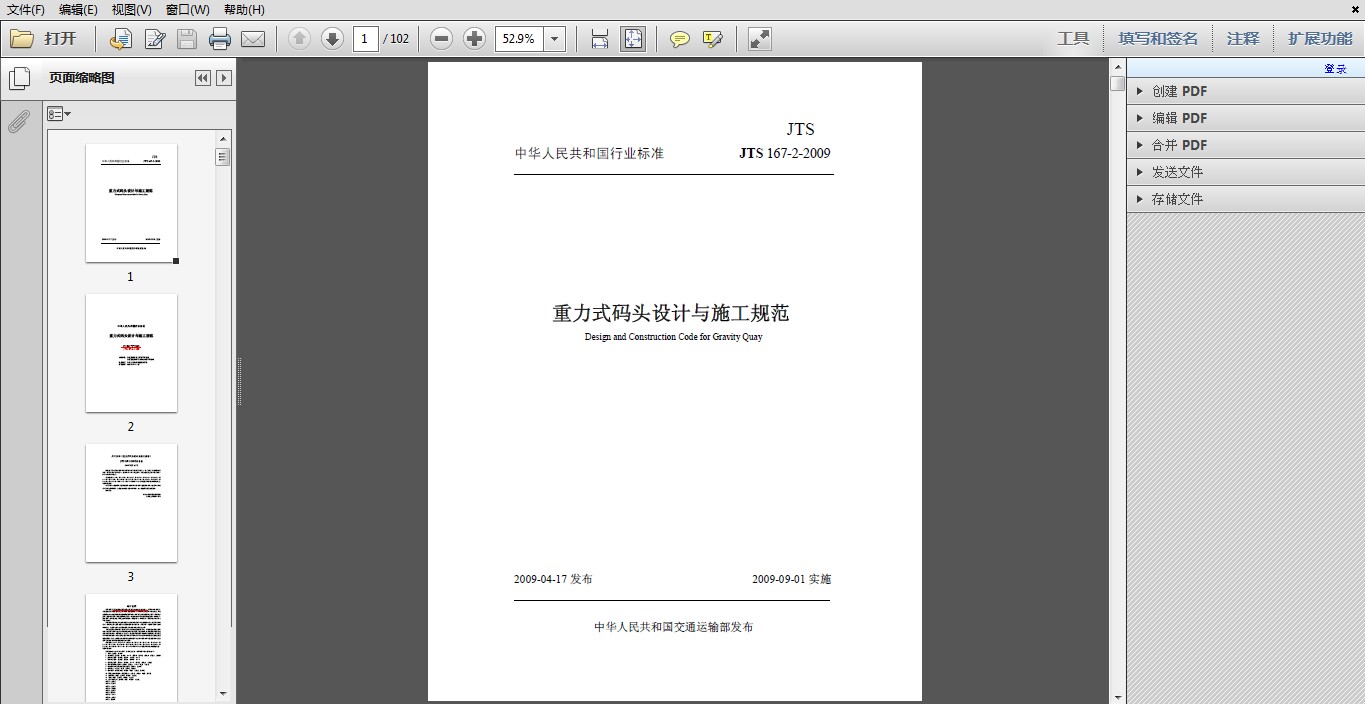Viewport: 1365px width, 704px height.
Task: Select the partly visible fourth page thumbnail
Action: [x=131, y=648]
